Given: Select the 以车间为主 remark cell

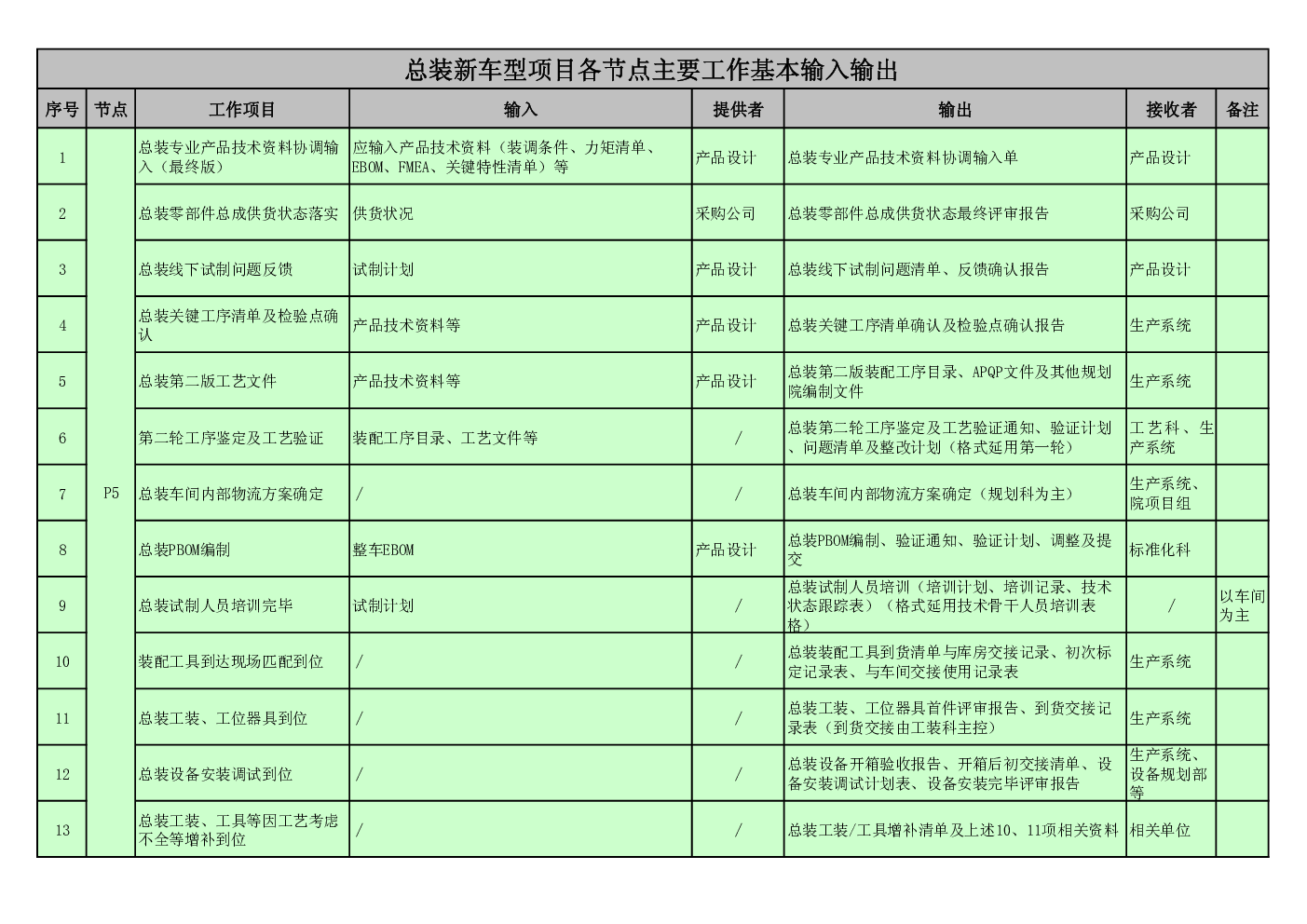Looking at the screenshot, I should pos(1242,605).
